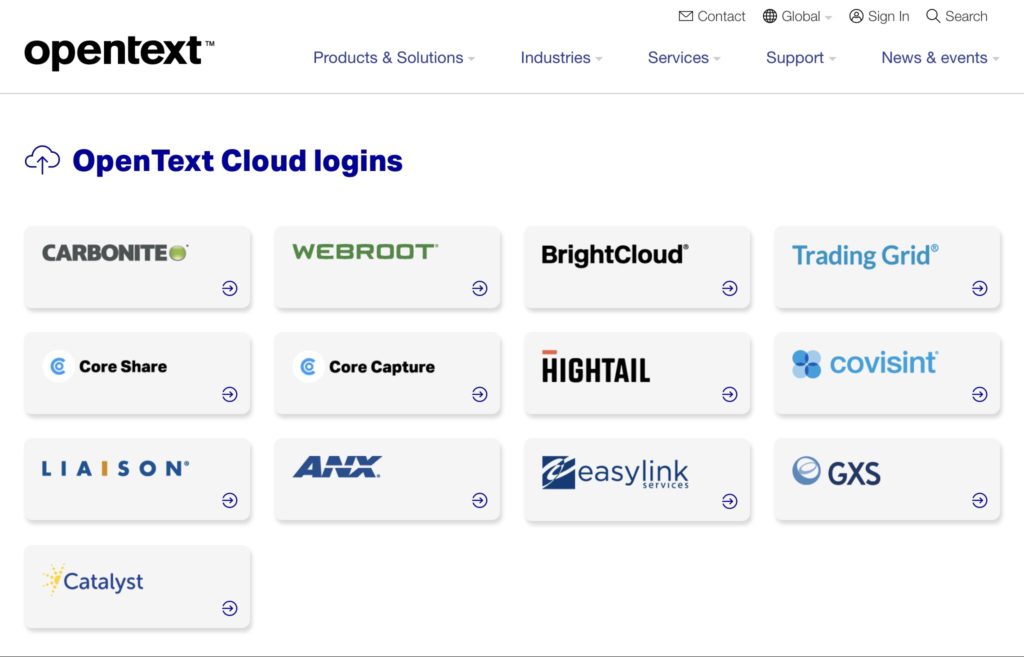Click the arrow icon on Carbonite card

(x=230, y=288)
